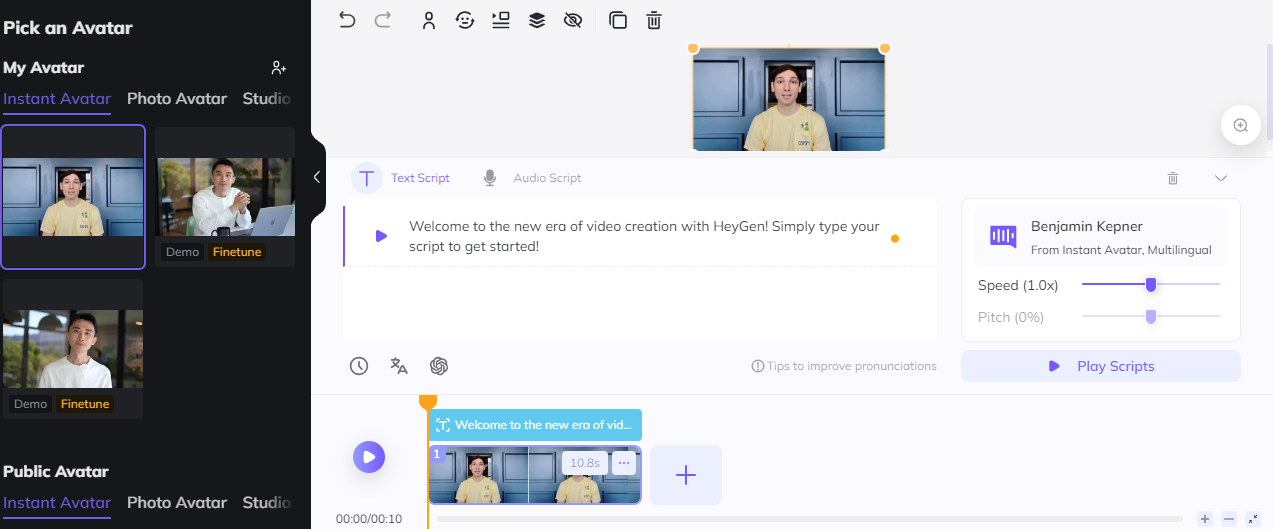The width and height of the screenshot is (1273, 529).
Task: Add a new scene with plus button
Action: pyautogui.click(x=686, y=475)
